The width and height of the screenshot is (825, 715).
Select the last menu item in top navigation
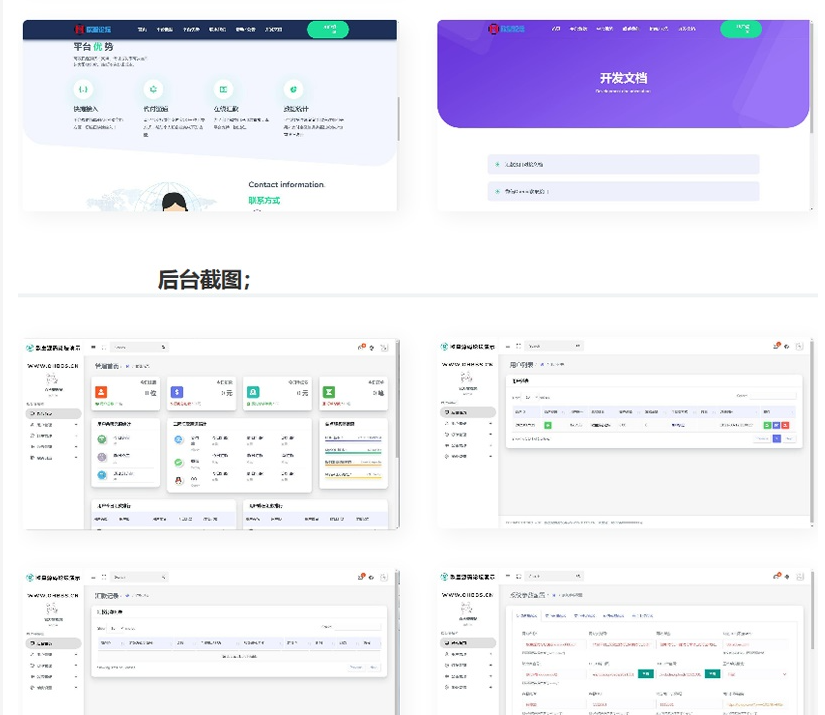271,29
